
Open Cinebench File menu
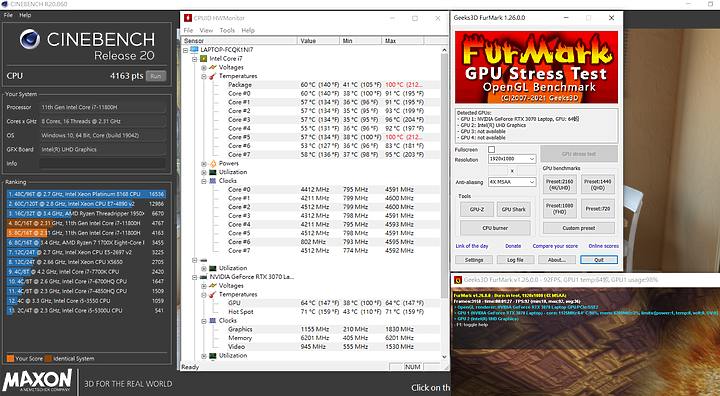click(8, 15)
